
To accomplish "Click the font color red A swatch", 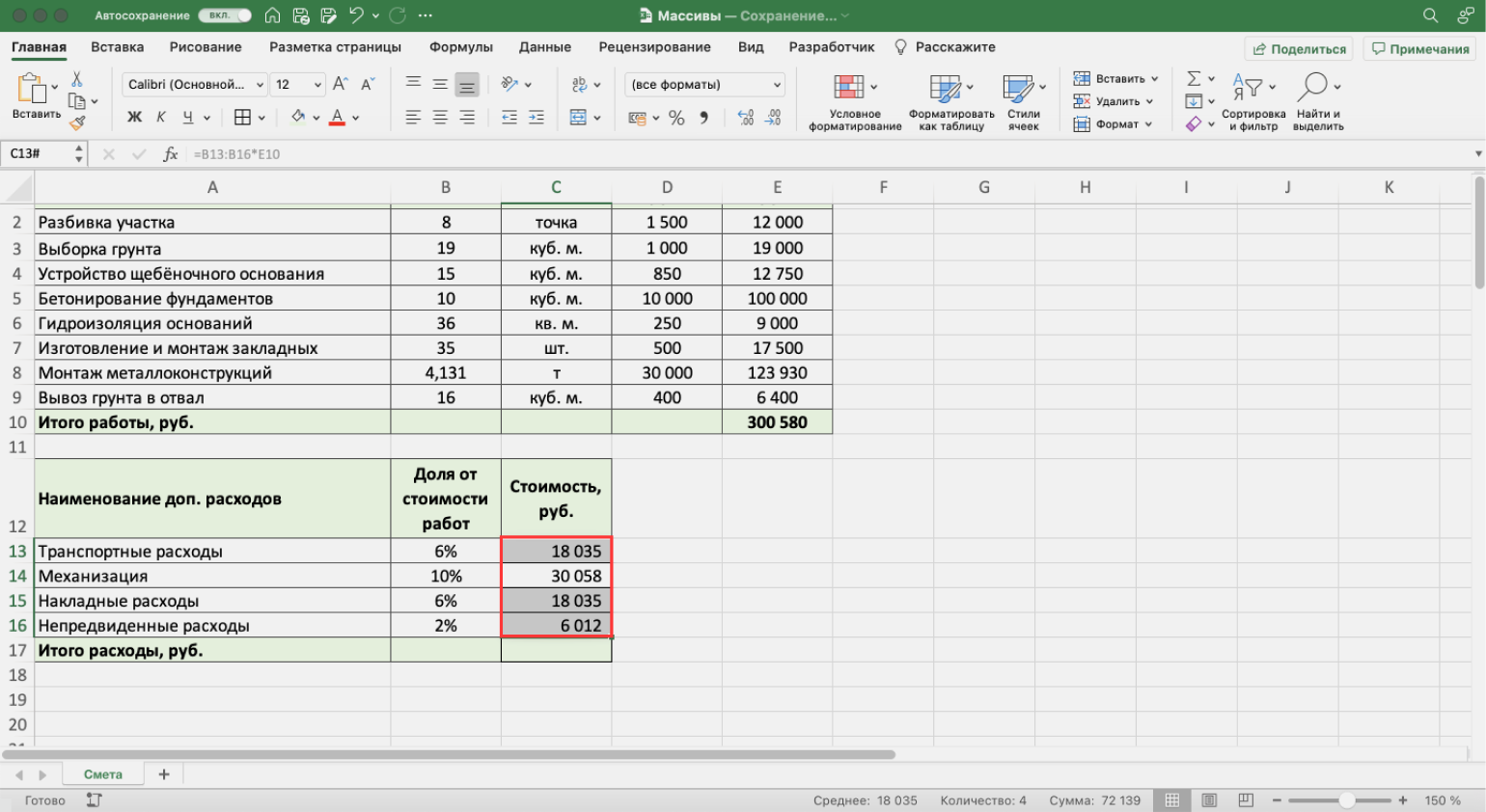I will [x=337, y=118].
